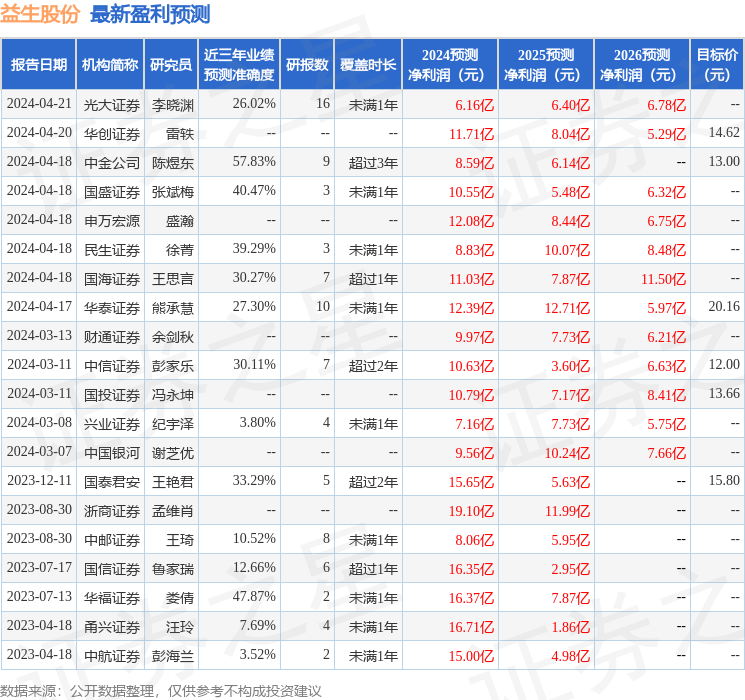Screen dimensions: 745x700
Task: Click analyst name 李晓渊
Action: 173,105
